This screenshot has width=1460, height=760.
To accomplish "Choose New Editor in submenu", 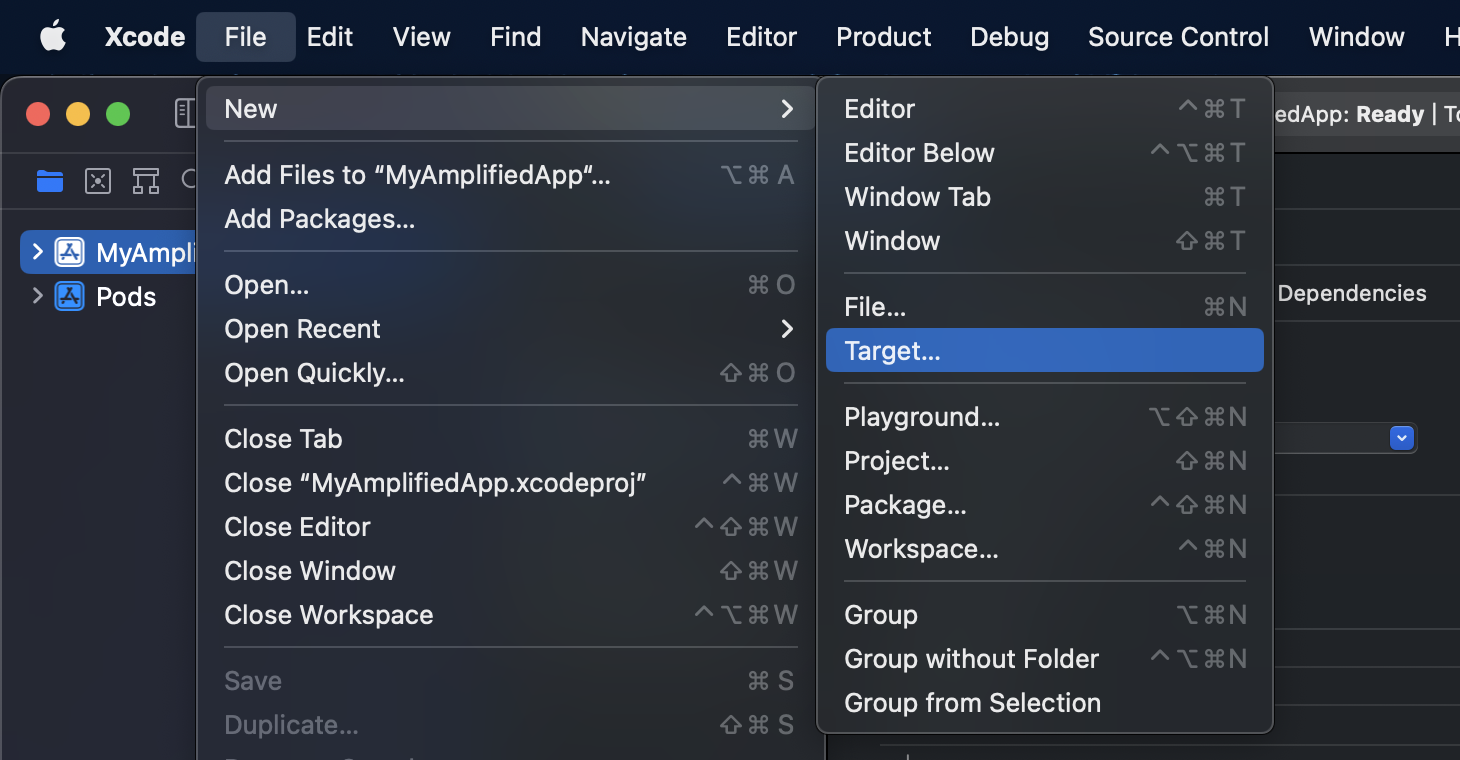I will [x=1045, y=109].
